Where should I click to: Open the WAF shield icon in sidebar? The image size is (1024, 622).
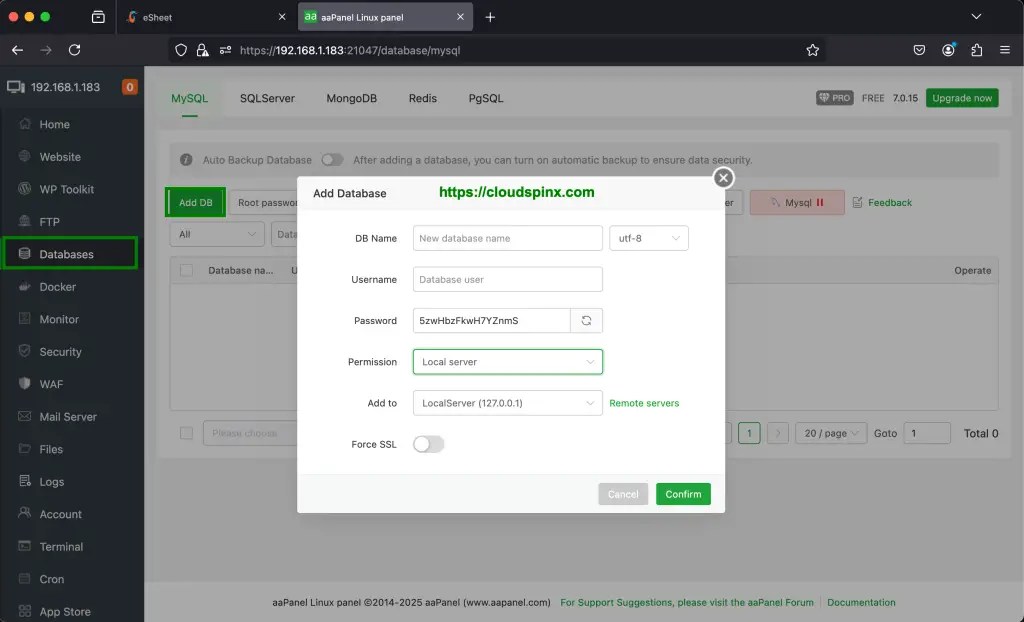tap(25, 384)
